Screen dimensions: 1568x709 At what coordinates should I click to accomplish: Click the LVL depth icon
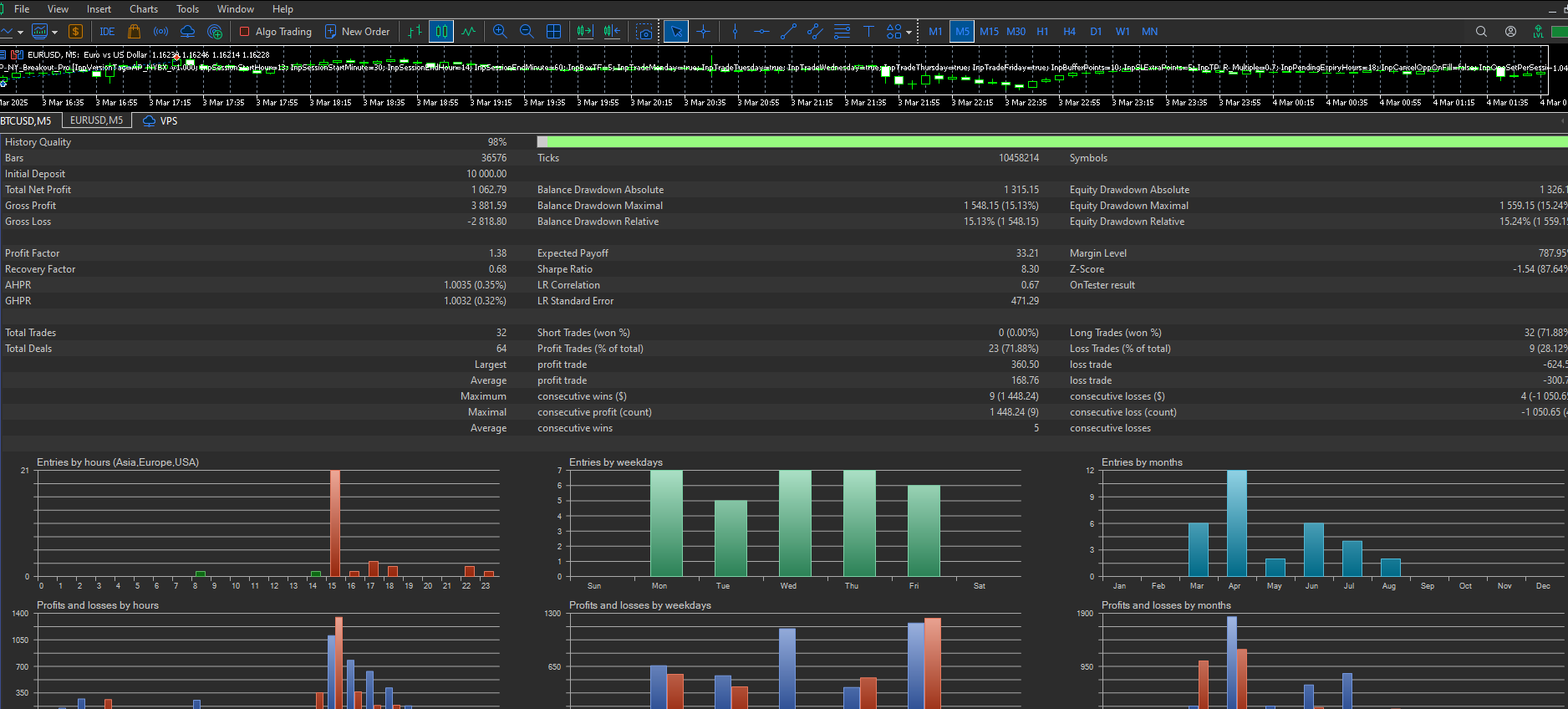[1538, 32]
